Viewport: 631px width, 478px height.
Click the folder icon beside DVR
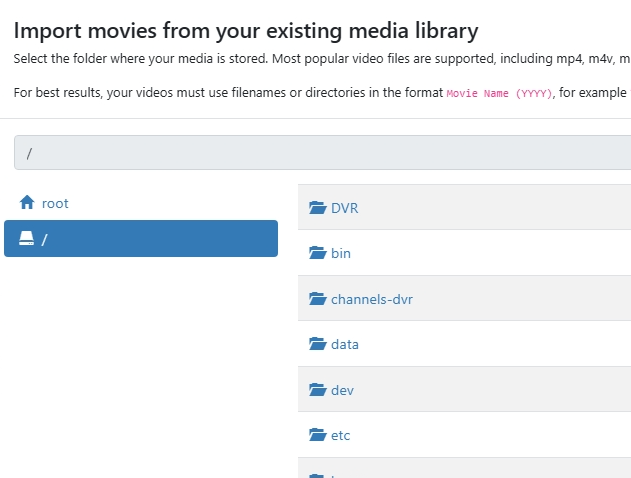tap(318, 208)
